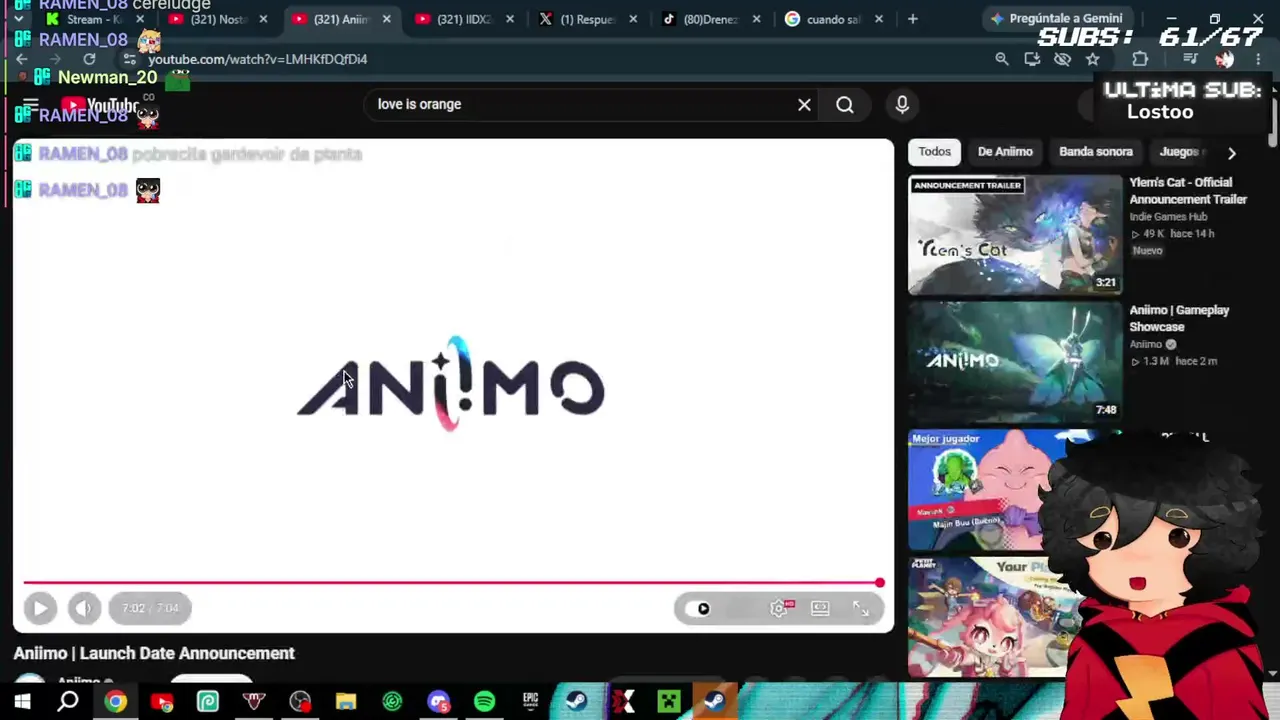Mute the video with the volume button
The image size is (1280, 720).
pos(84,608)
